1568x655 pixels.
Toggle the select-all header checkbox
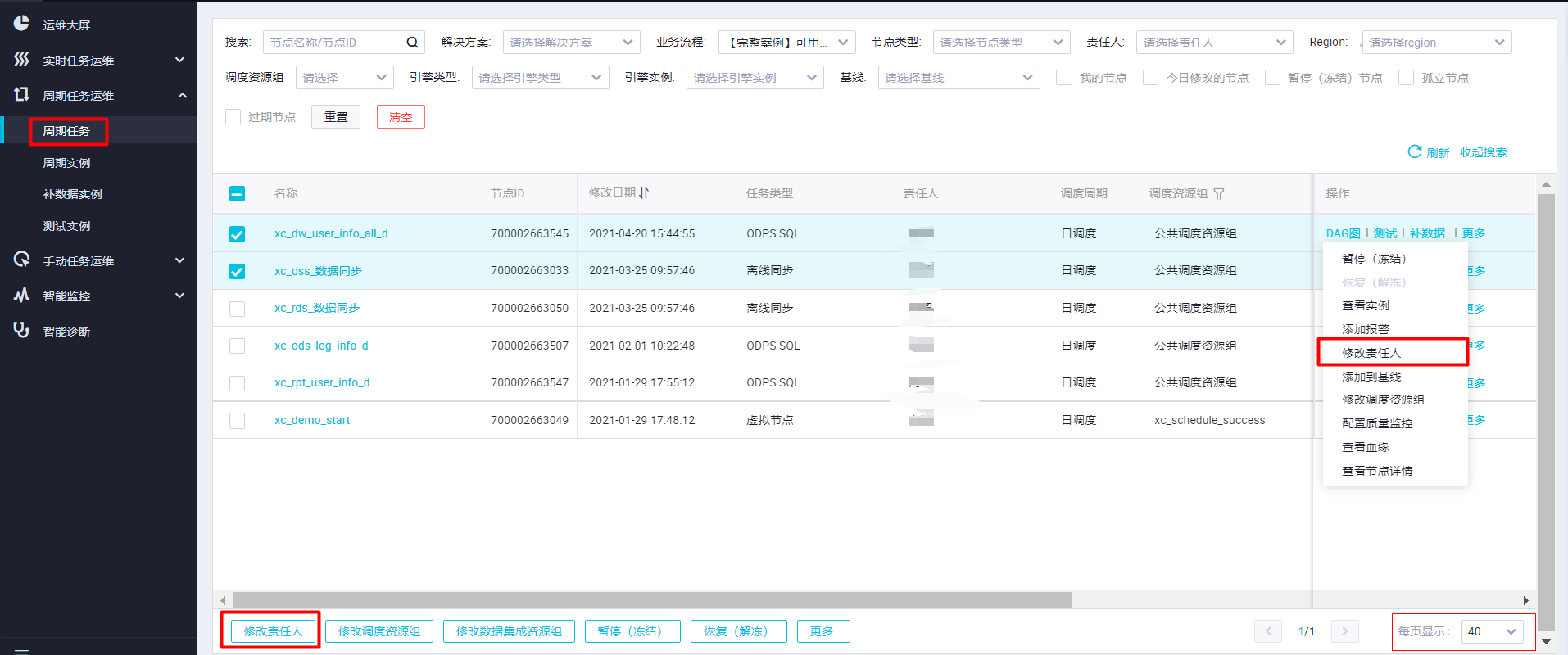[x=237, y=193]
